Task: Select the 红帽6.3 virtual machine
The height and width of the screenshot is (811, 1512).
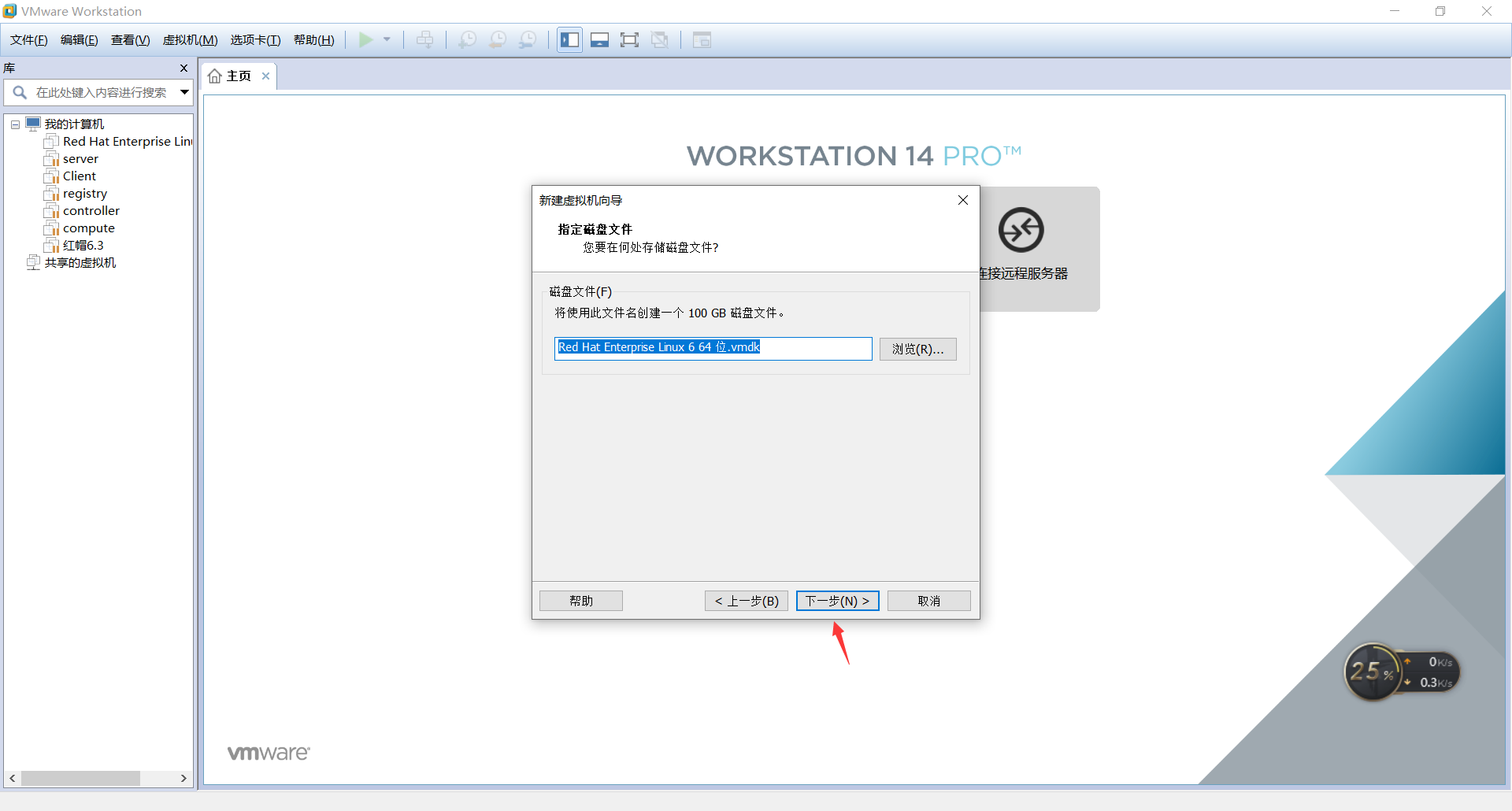Action: click(83, 246)
